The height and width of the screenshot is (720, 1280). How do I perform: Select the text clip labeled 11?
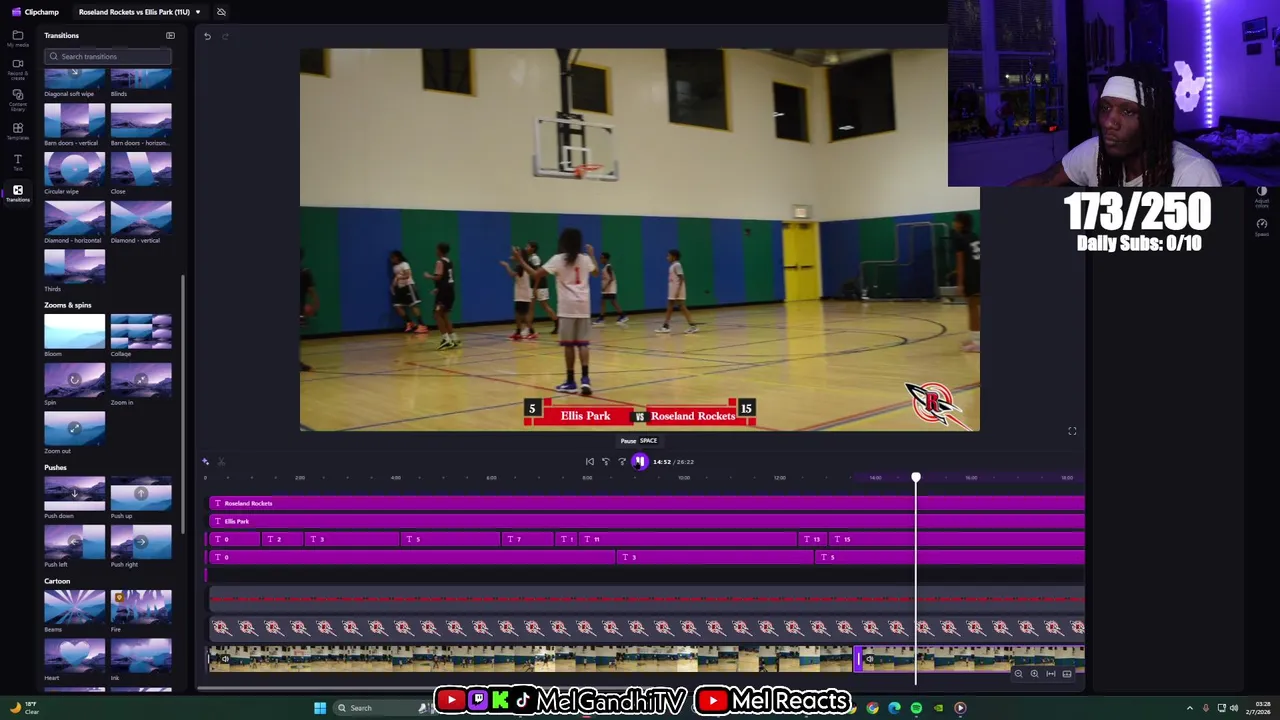click(x=688, y=539)
